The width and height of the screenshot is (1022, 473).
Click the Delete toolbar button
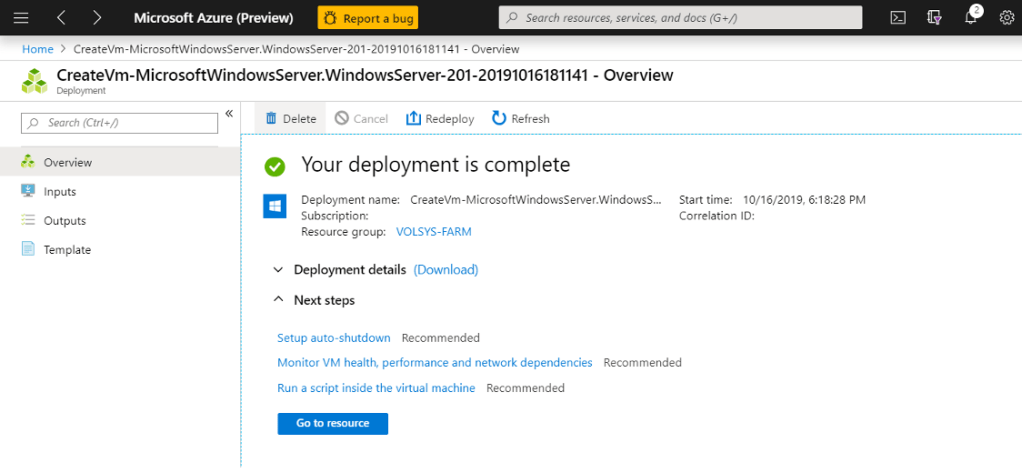pyautogui.click(x=290, y=119)
